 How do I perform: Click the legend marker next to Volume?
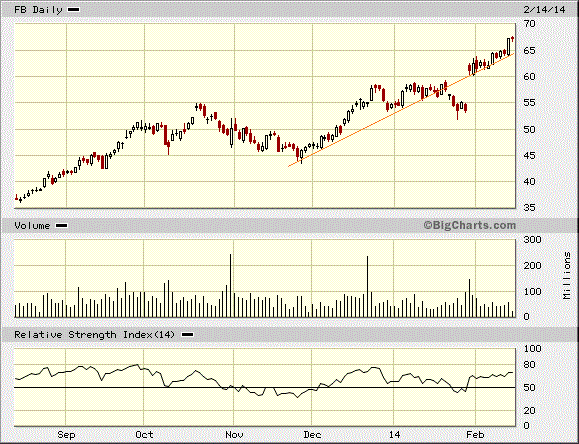point(61,226)
